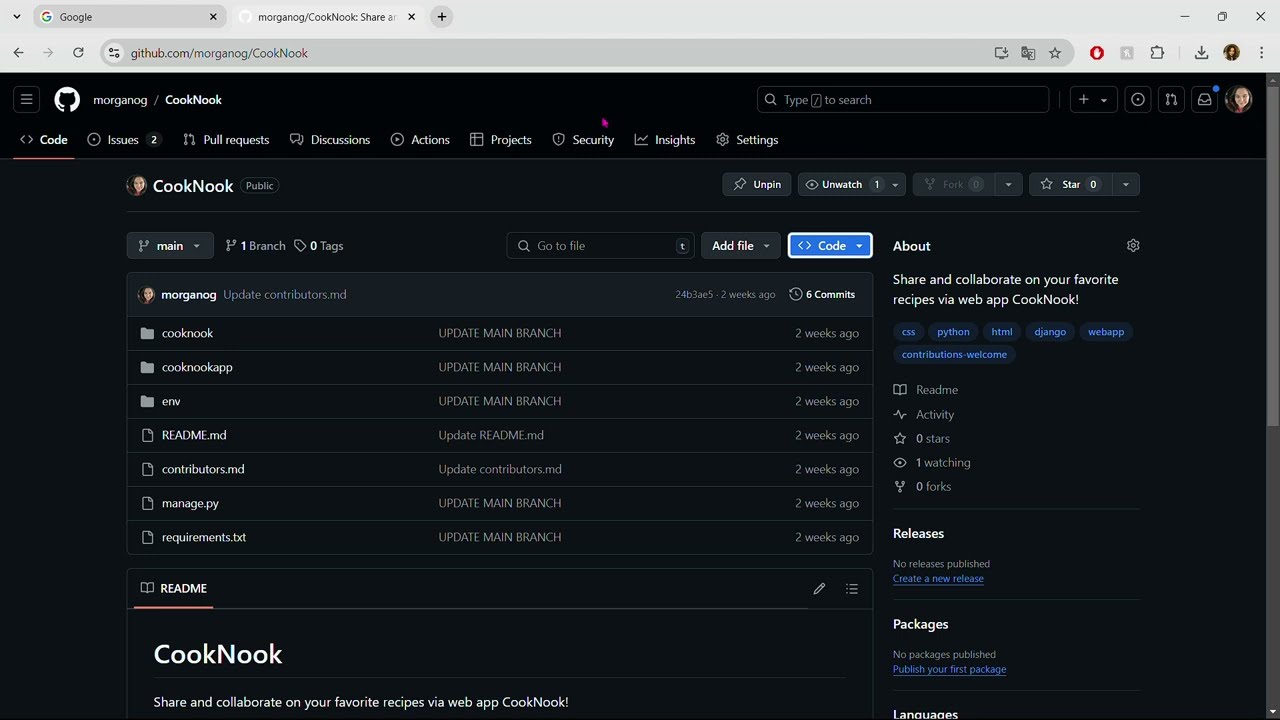View the 0 Tags link

click(x=318, y=246)
